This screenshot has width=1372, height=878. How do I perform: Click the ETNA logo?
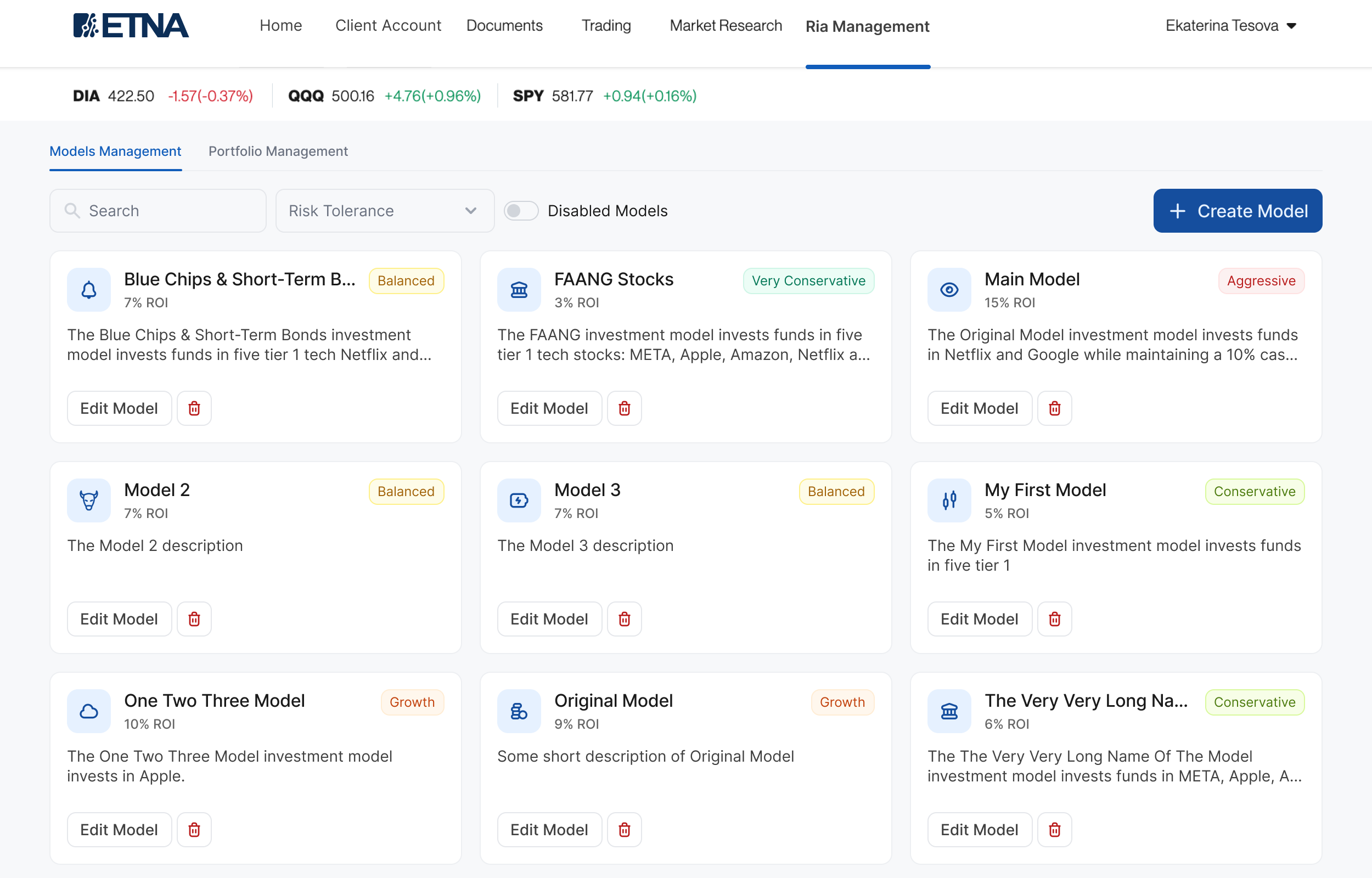coord(131,26)
